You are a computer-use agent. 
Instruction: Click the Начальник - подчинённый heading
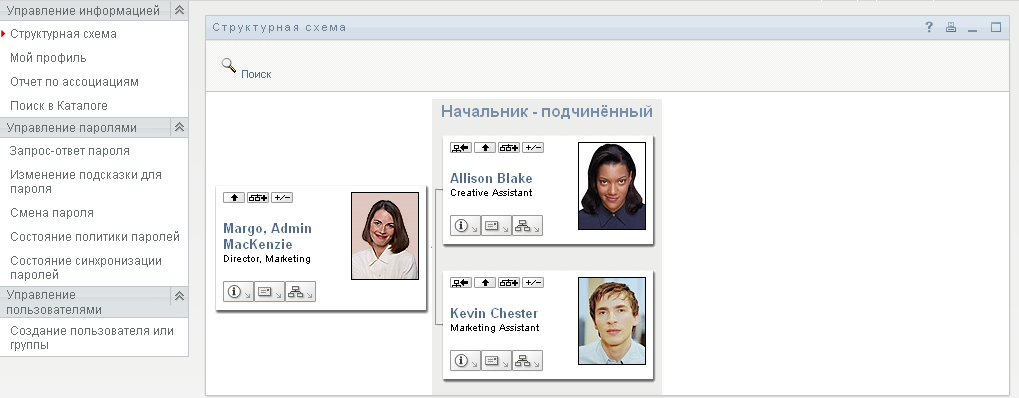click(x=547, y=112)
